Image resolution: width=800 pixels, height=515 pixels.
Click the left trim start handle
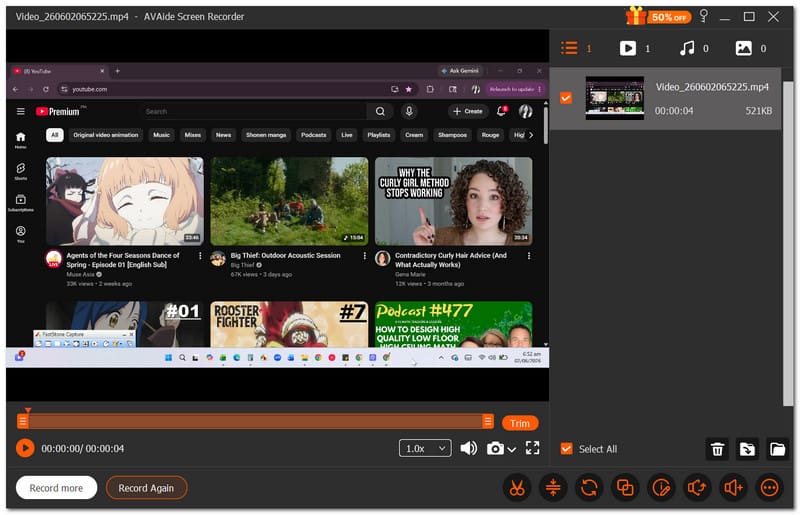[22, 421]
